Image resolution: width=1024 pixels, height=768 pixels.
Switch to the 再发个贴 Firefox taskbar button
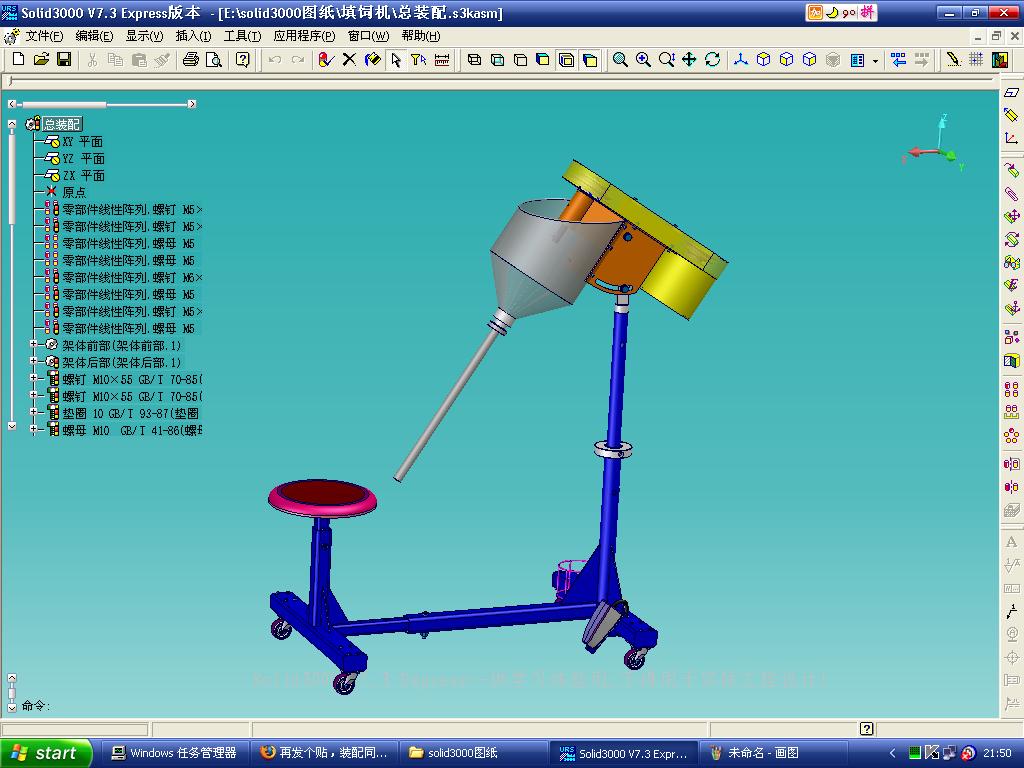(x=325, y=753)
